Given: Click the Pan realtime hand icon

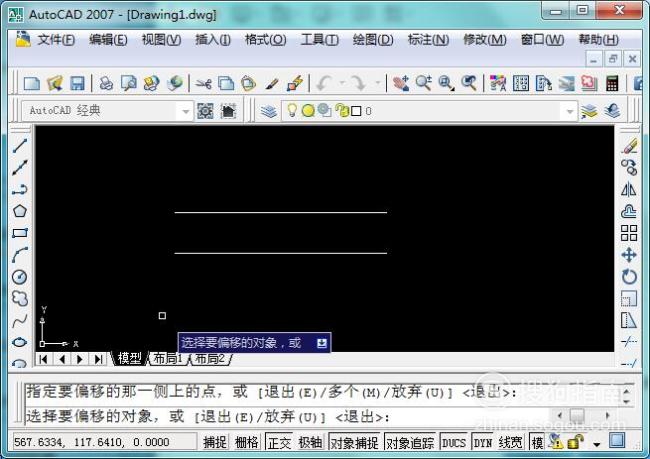Looking at the screenshot, I should tap(400, 83).
